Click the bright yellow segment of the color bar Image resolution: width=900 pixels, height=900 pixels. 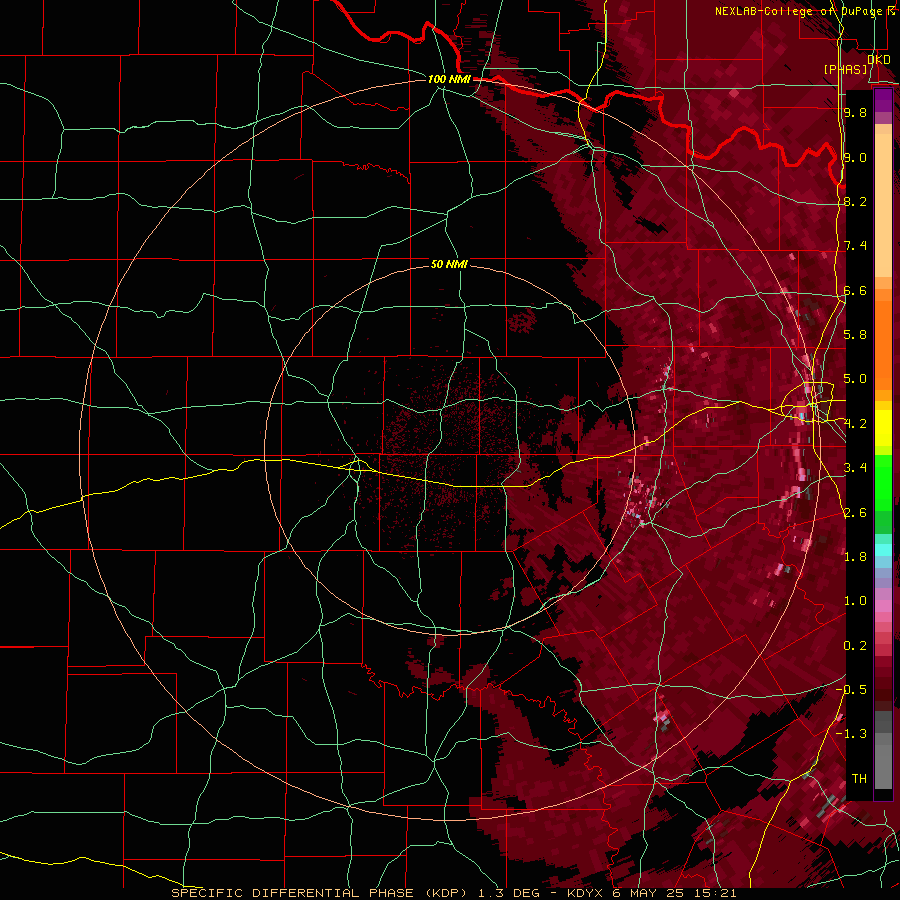[883, 428]
